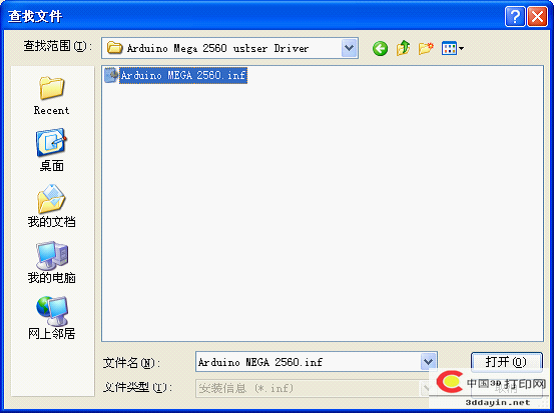Select the Arduino MEGA 2560.inf file

pyautogui.click(x=183, y=75)
